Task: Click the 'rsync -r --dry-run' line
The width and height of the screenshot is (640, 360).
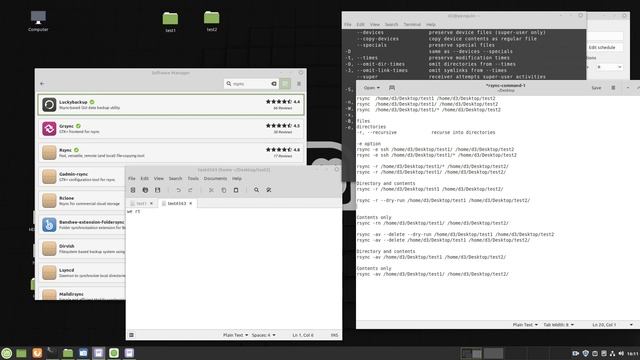Action: (443, 200)
